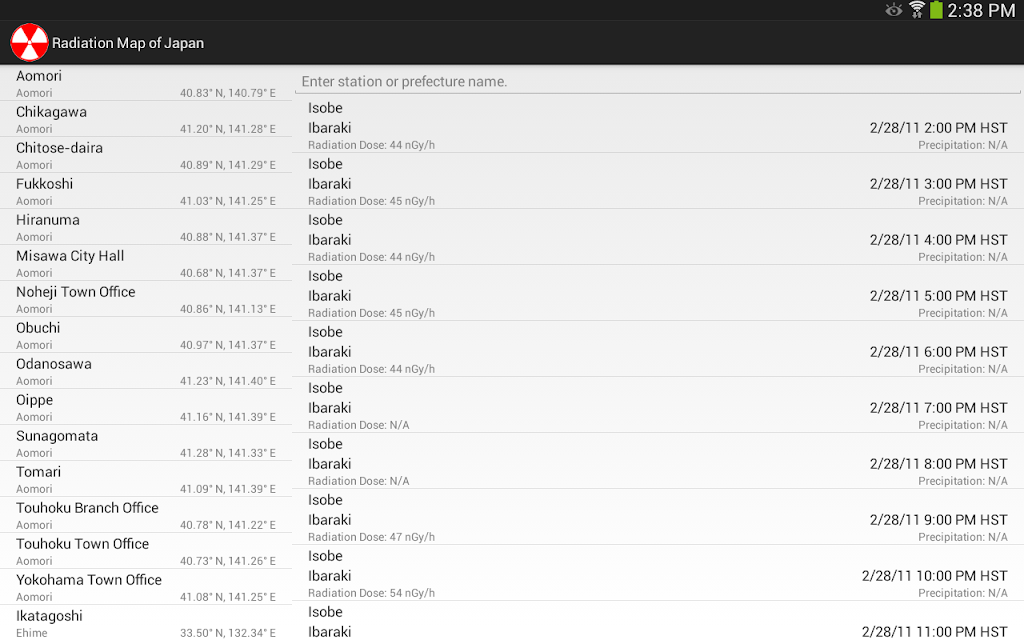Open Isobe reading with 54 nGy/h dose

click(658, 573)
